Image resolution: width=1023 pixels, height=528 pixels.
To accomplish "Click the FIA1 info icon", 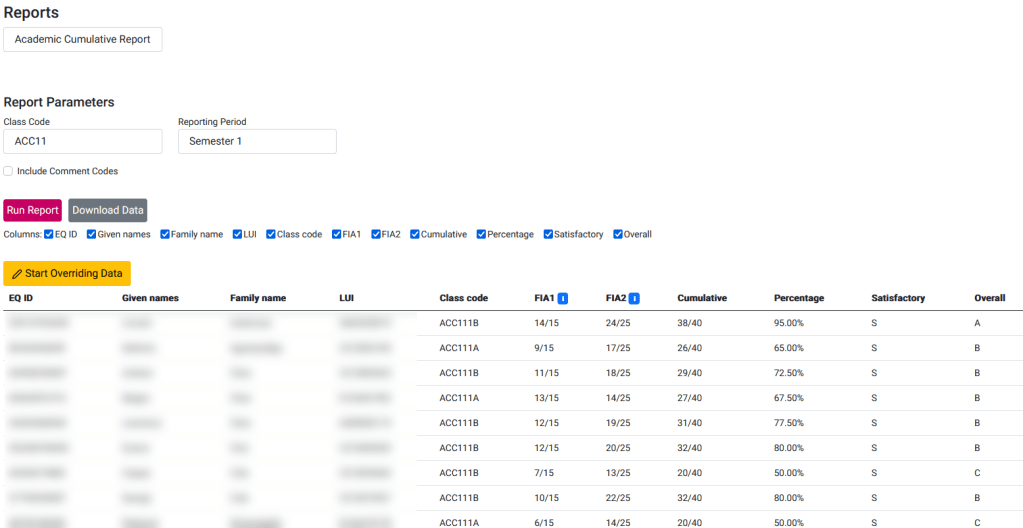I will tap(563, 298).
